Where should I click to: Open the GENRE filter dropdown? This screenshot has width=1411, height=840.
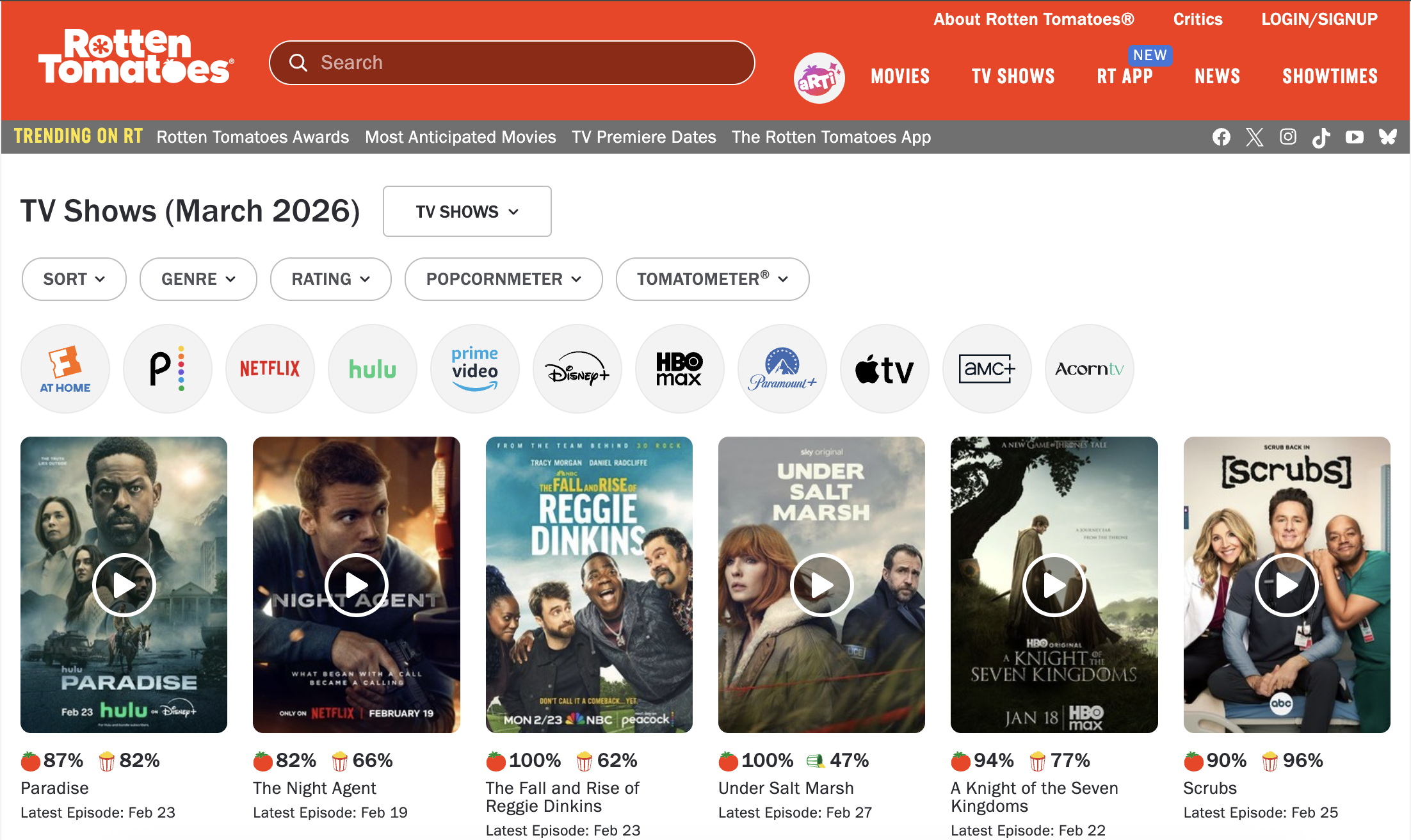198,279
